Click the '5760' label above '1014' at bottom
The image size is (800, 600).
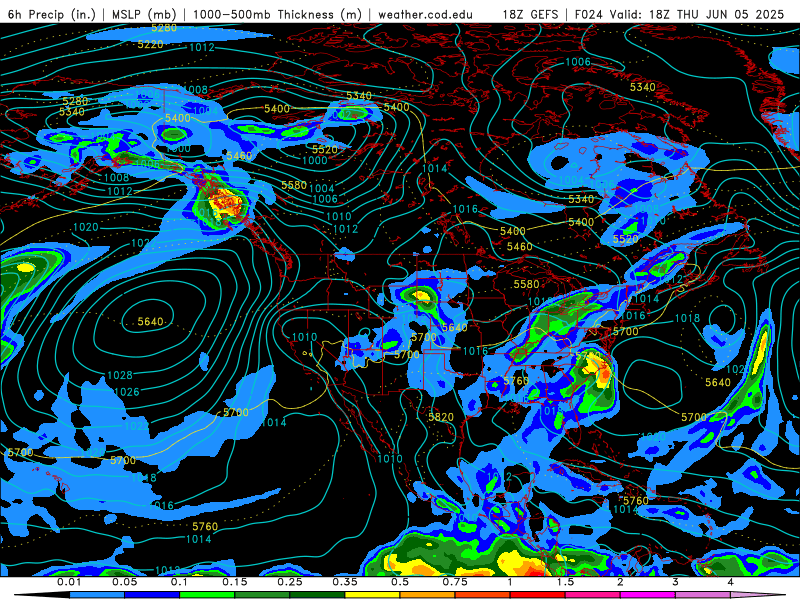205,526
